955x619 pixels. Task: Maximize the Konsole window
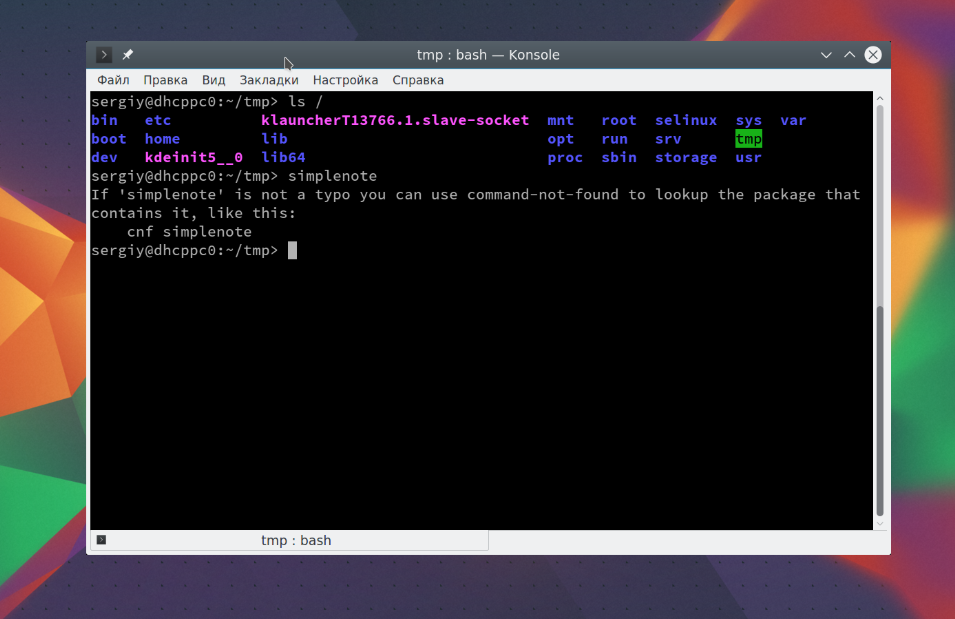coord(849,55)
